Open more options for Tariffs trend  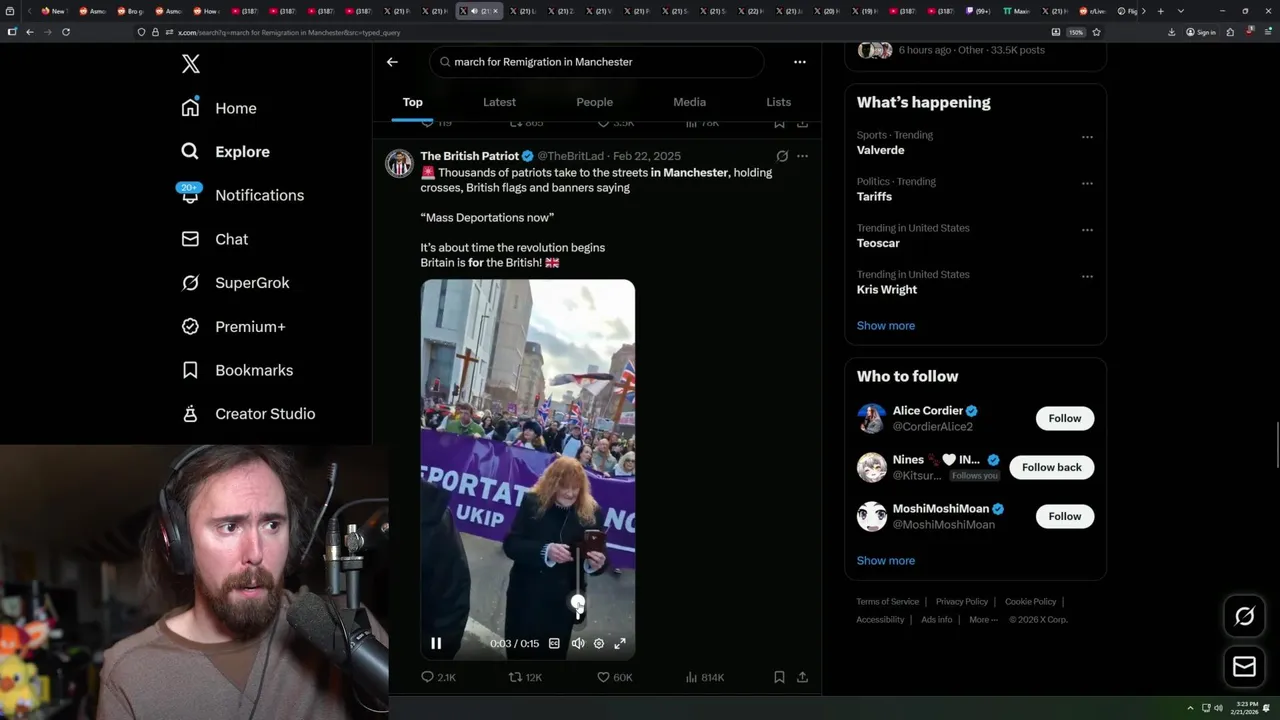(x=1087, y=184)
